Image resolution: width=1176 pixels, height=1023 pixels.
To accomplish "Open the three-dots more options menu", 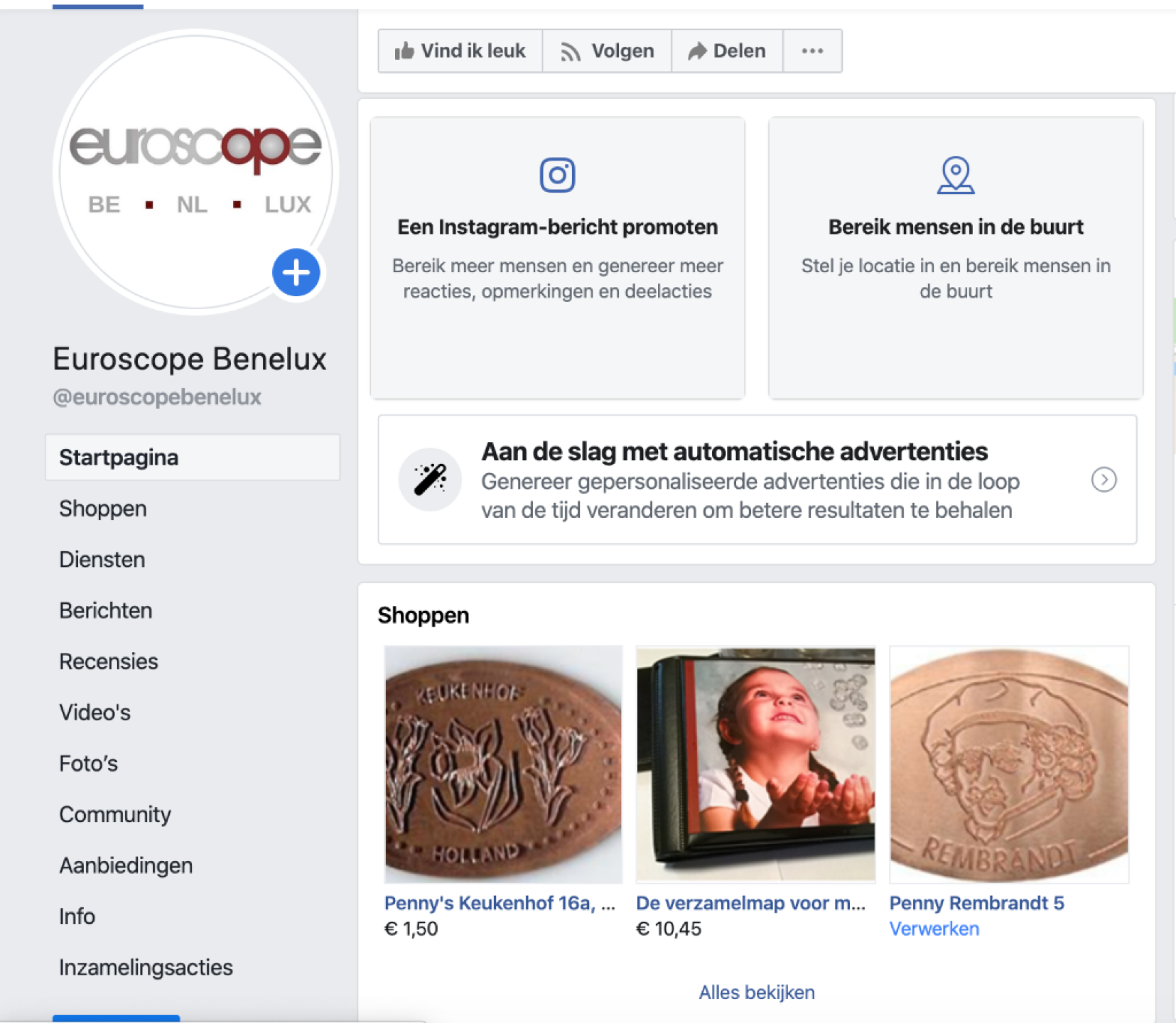I will click(812, 51).
